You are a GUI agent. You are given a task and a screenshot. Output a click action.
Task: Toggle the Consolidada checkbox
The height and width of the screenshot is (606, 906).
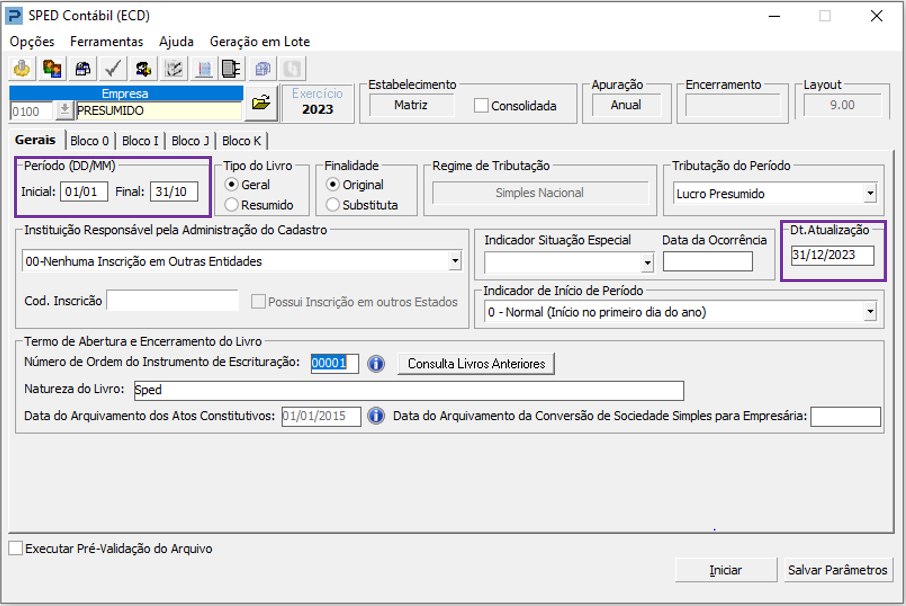(x=481, y=106)
